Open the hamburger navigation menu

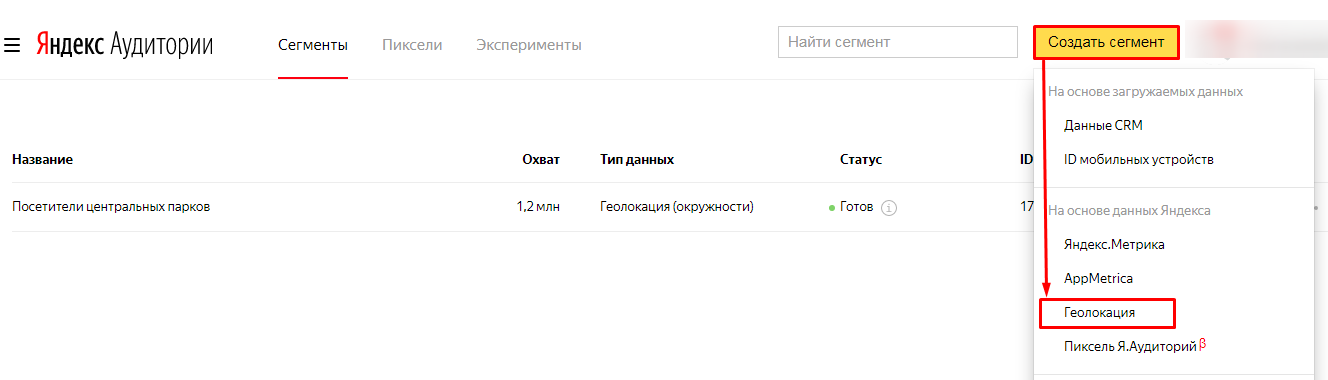(12, 45)
